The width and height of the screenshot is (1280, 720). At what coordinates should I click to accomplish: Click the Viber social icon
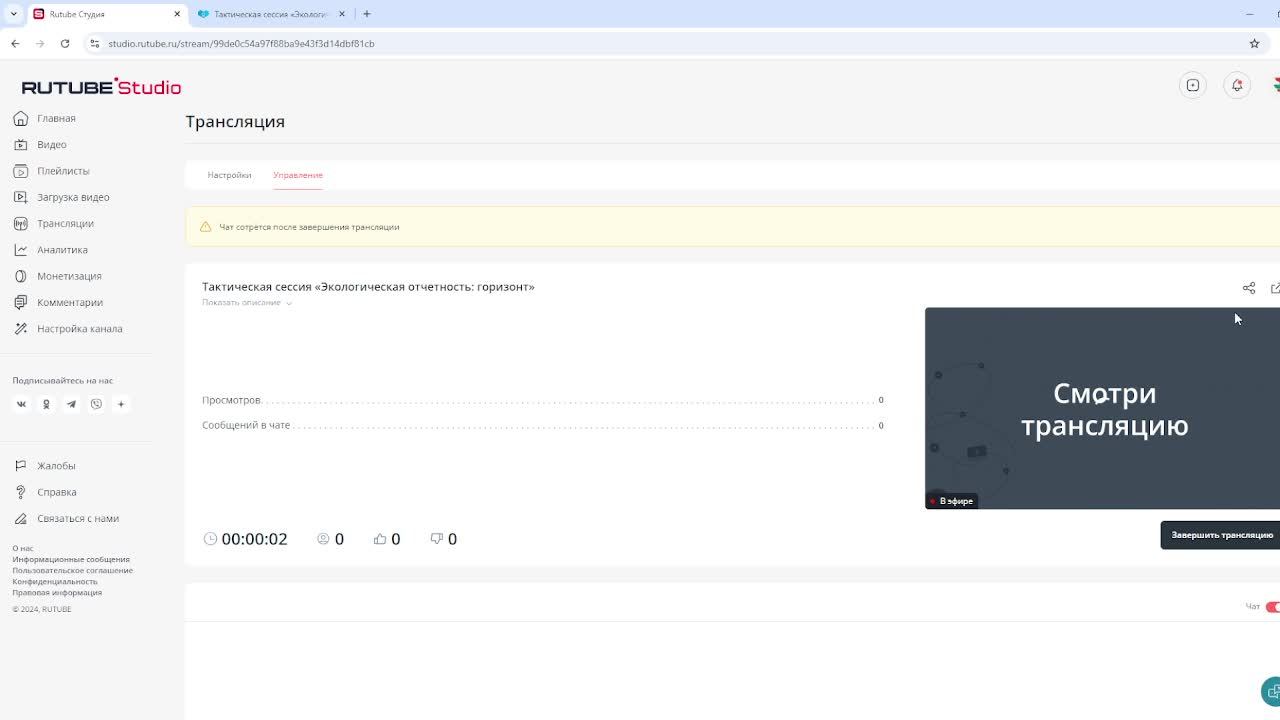96,404
